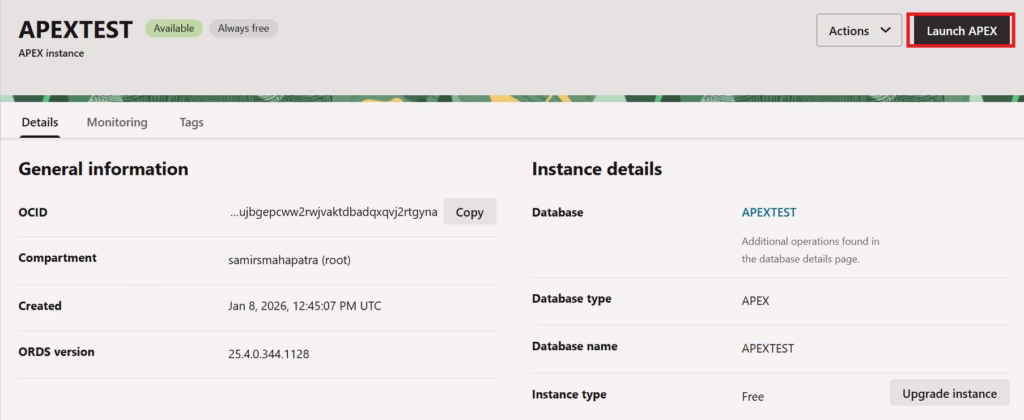The width and height of the screenshot is (1024, 420).
Task: Click the green Available status badge
Action: tap(173, 29)
